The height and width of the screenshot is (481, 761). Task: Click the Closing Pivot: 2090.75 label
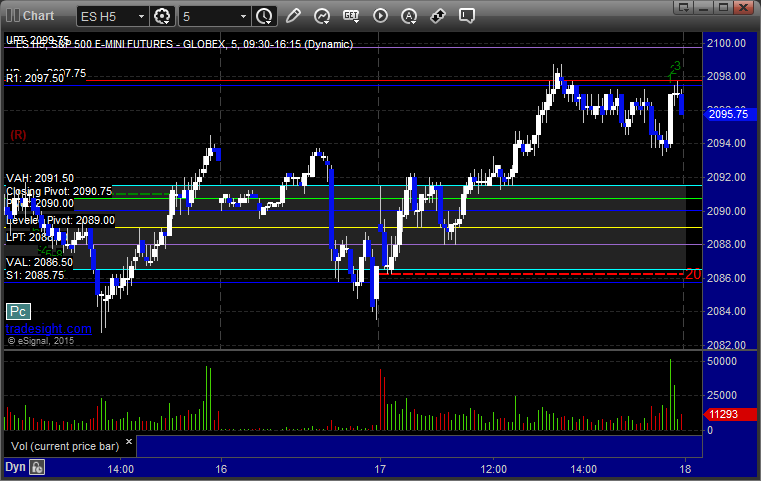[59, 191]
